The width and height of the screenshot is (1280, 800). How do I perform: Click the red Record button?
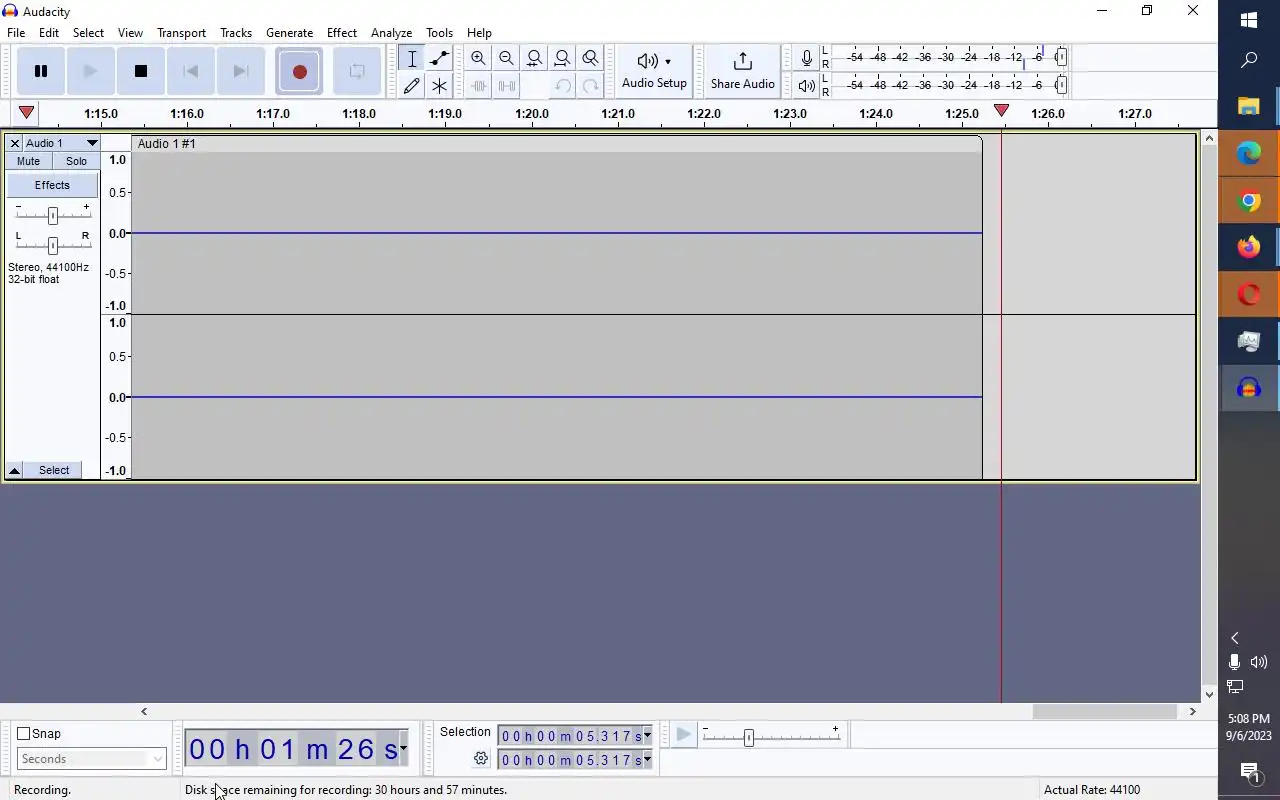coord(299,71)
